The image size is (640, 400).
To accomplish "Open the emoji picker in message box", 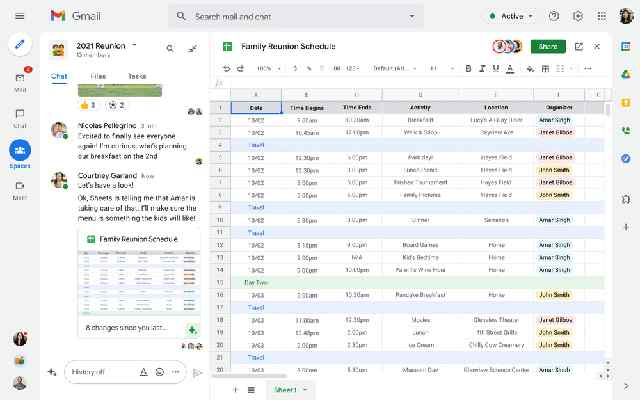I will coord(160,372).
